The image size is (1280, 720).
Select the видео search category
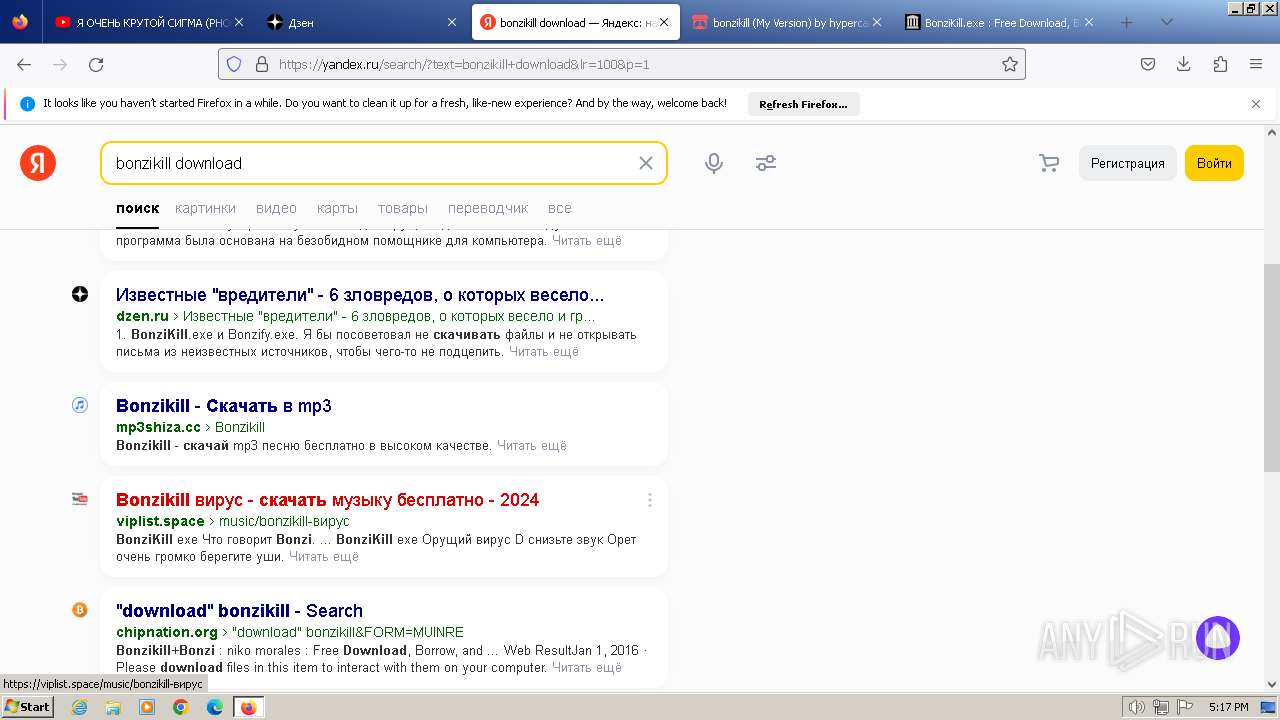tap(276, 208)
